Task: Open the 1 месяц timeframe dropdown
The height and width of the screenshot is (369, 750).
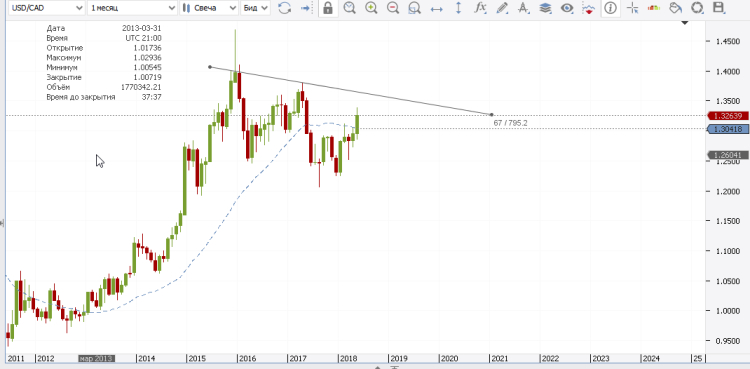Action: pos(132,8)
